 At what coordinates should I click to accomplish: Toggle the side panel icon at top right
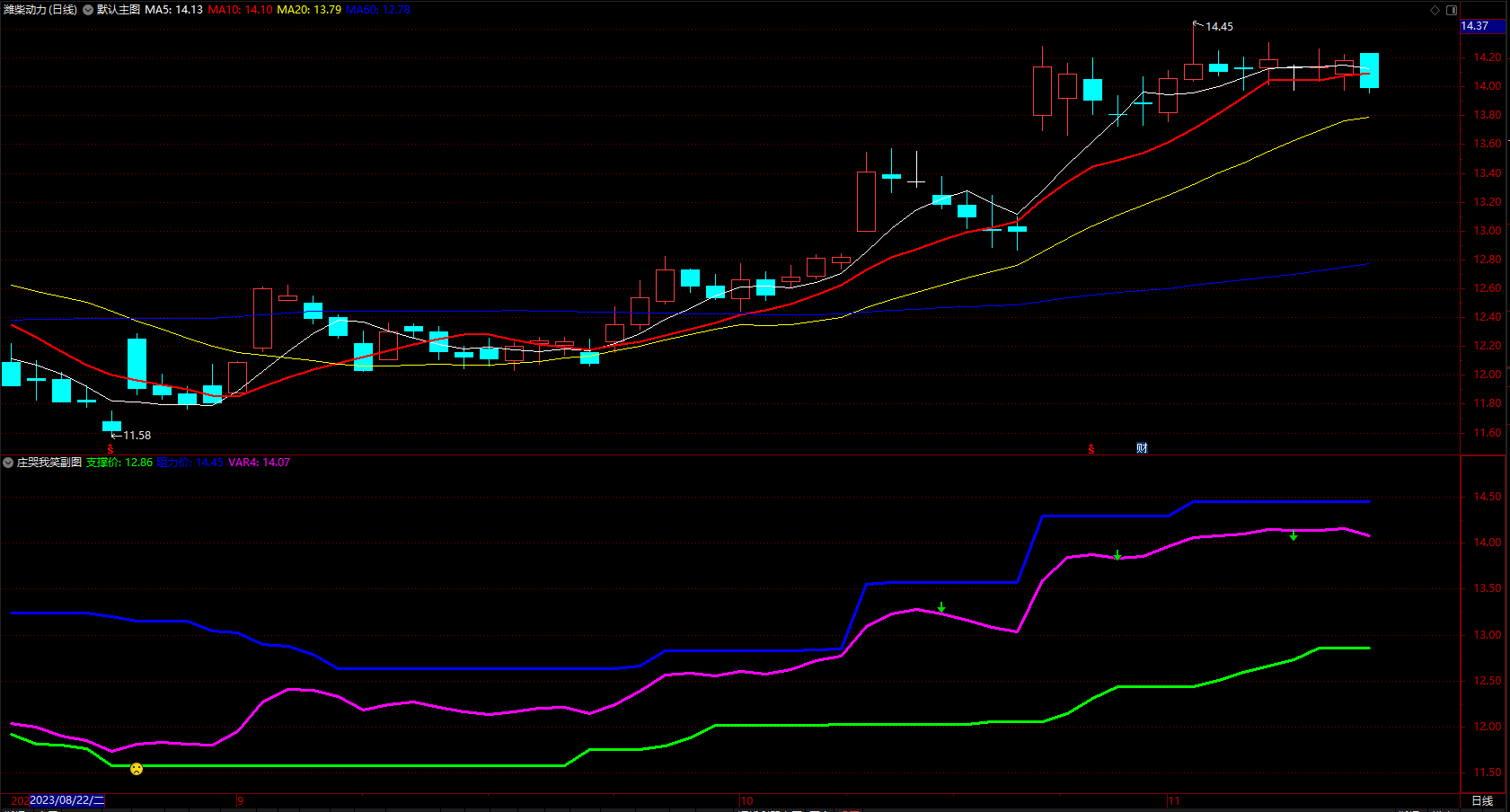[x=1452, y=10]
